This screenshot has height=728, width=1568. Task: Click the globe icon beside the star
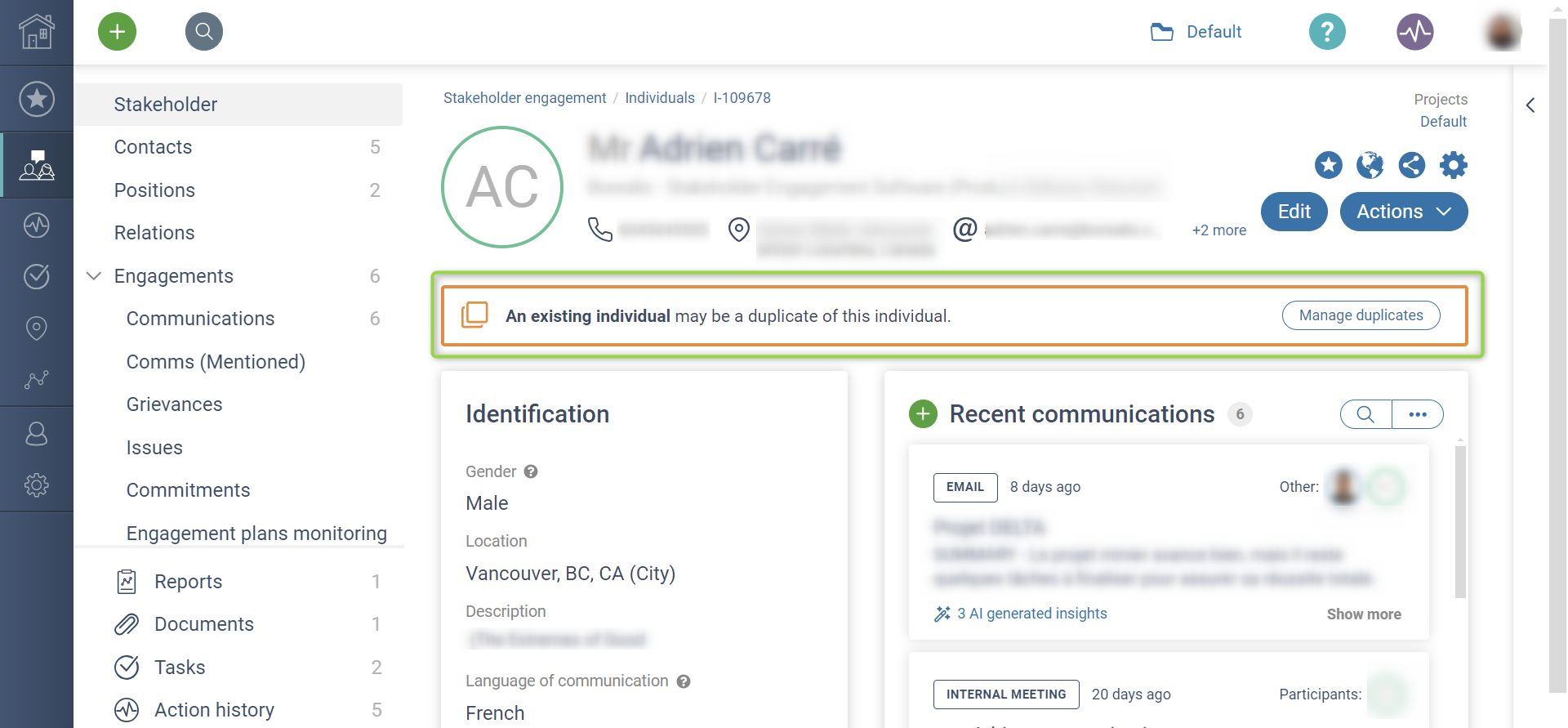(1370, 165)
